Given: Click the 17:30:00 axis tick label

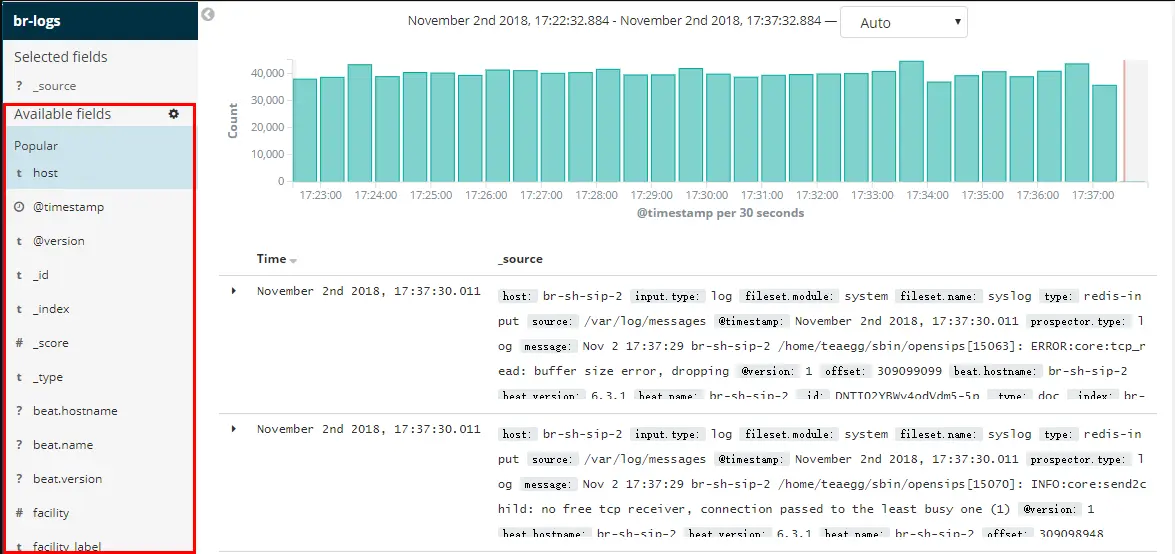Looking at the screenshot, I should click(x=707, y=195).
